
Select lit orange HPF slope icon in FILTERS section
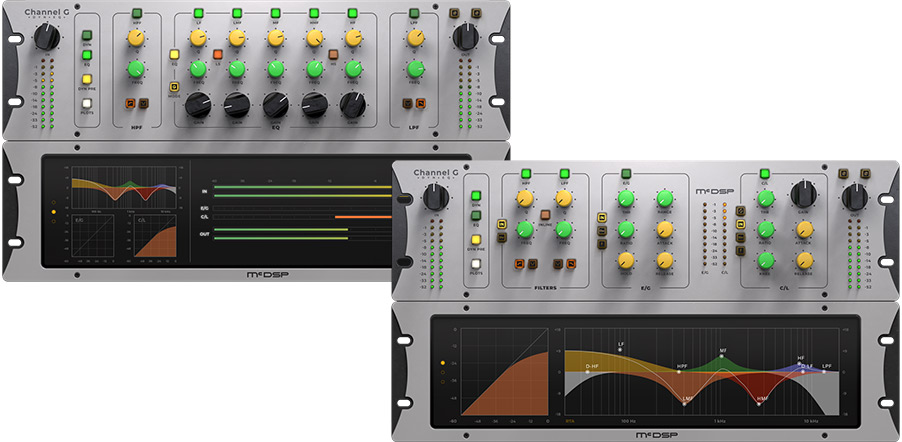click(x=519, y=264)
